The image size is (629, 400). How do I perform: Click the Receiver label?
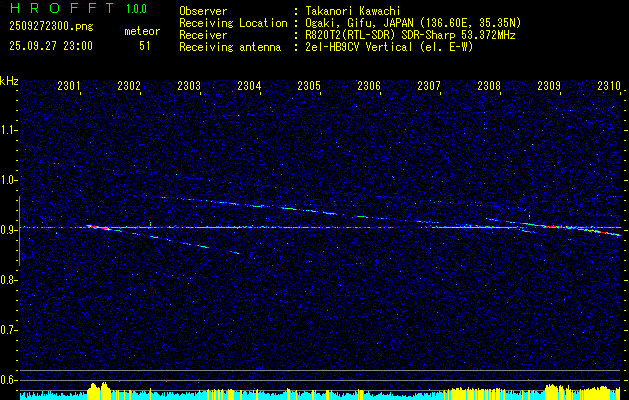click(x=203, y=35)
